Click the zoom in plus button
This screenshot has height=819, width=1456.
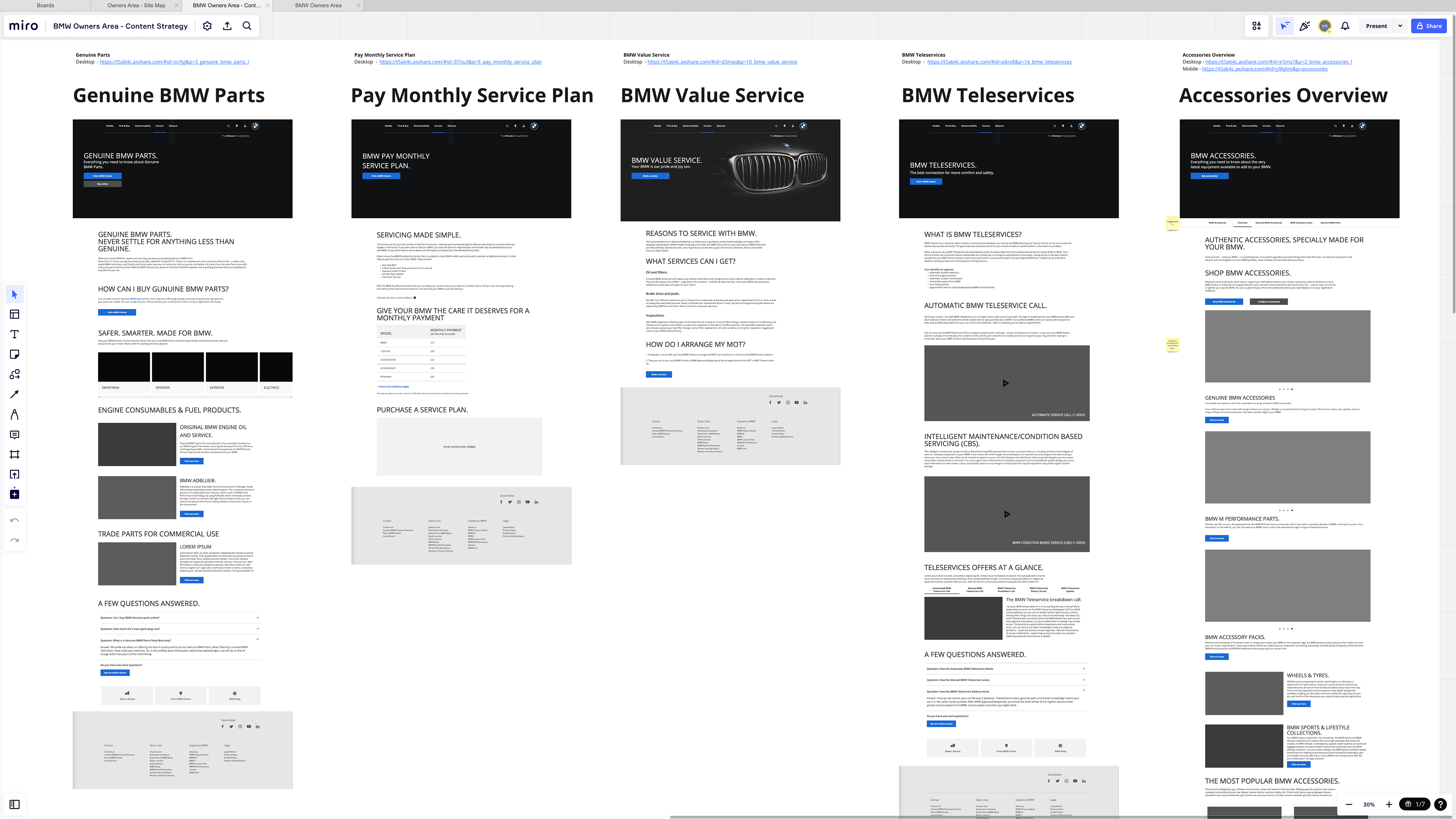pyautogui.click(x=1389, y=804)
